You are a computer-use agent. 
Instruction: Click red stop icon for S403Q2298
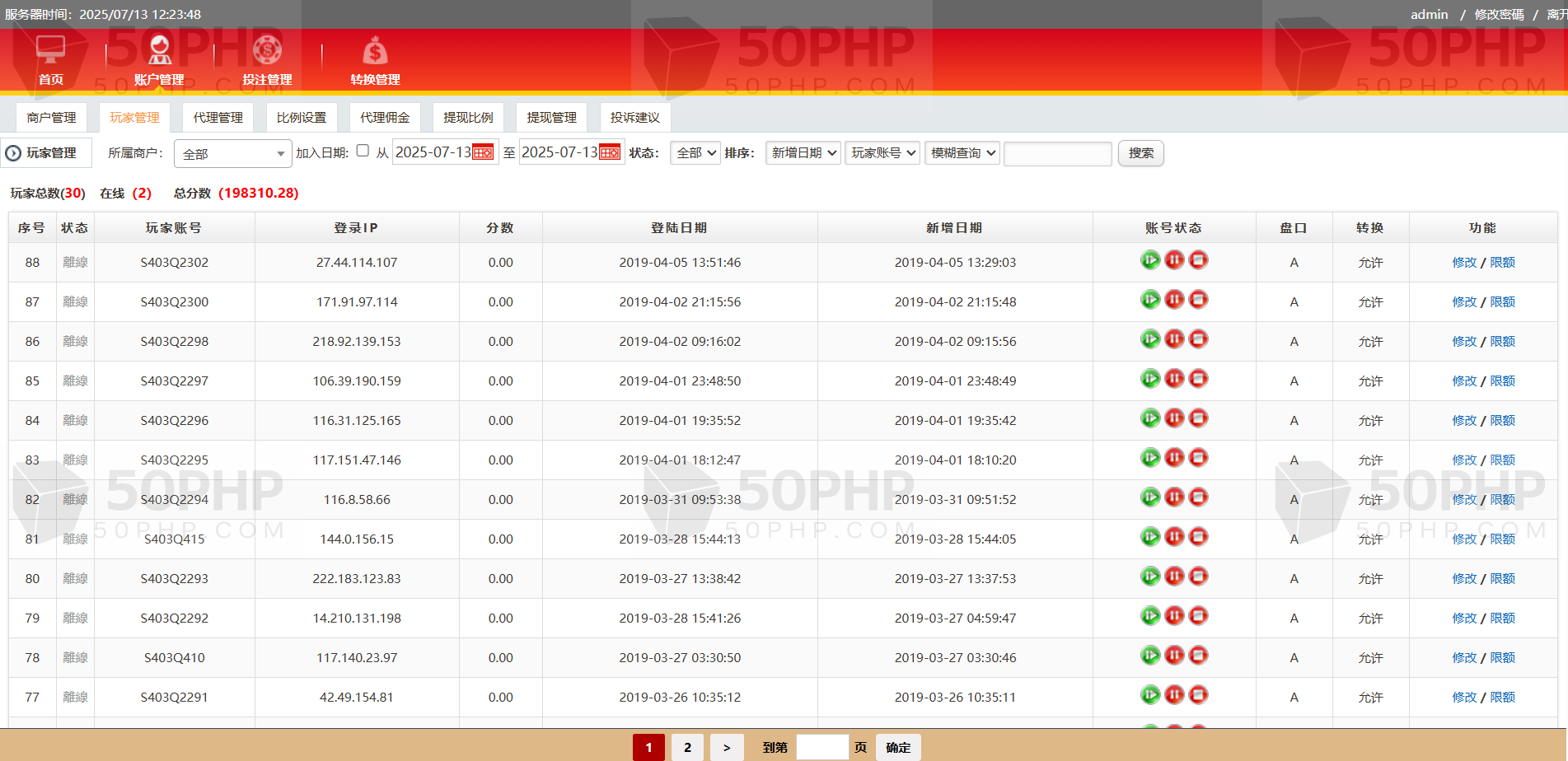[1199, 339]
